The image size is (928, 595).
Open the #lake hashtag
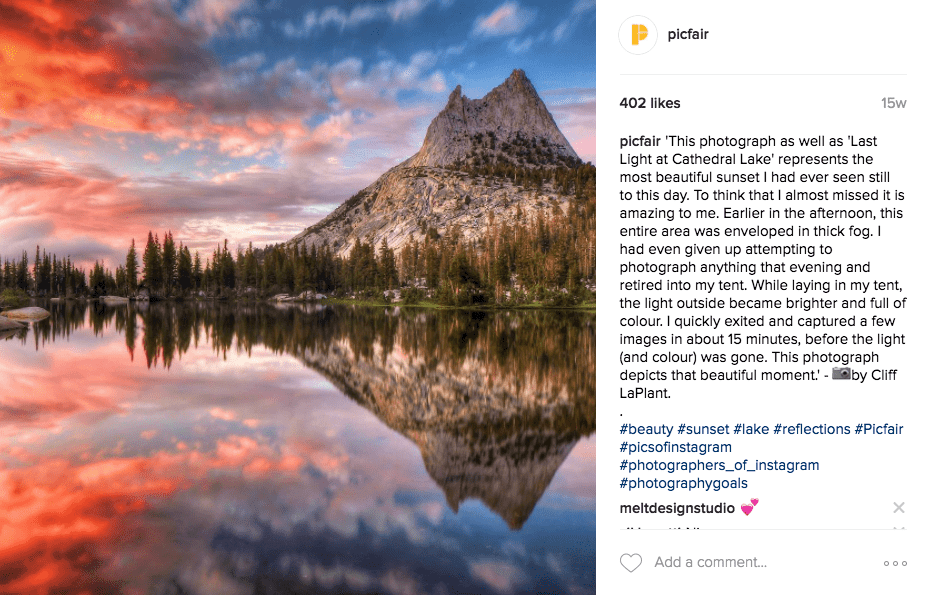pyautogui.click(x=751, y=429)
